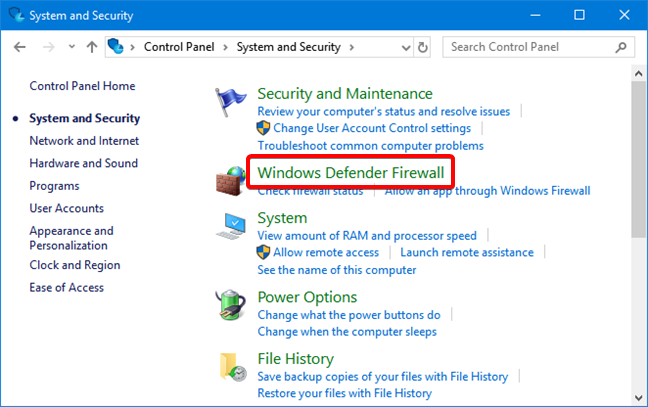Click See the name of this computer
The image size is (648, 407).
pos(336,270)
